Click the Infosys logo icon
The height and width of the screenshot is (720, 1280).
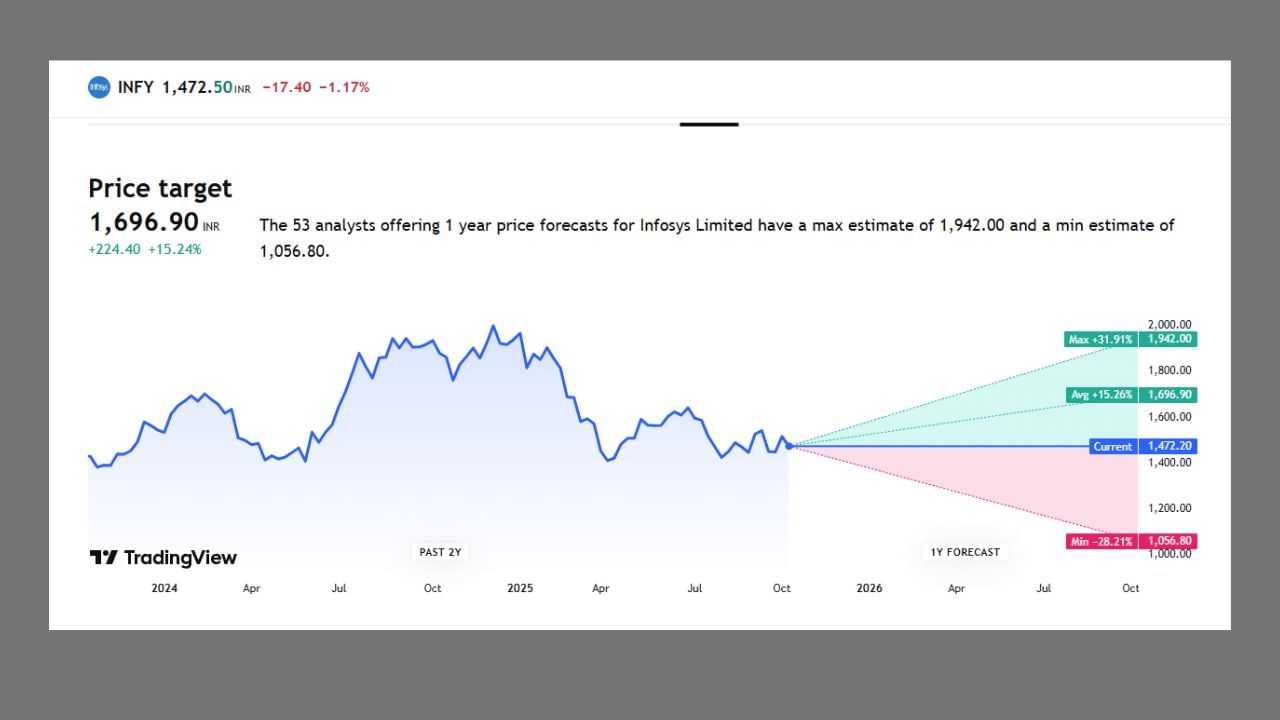point(98,87)
